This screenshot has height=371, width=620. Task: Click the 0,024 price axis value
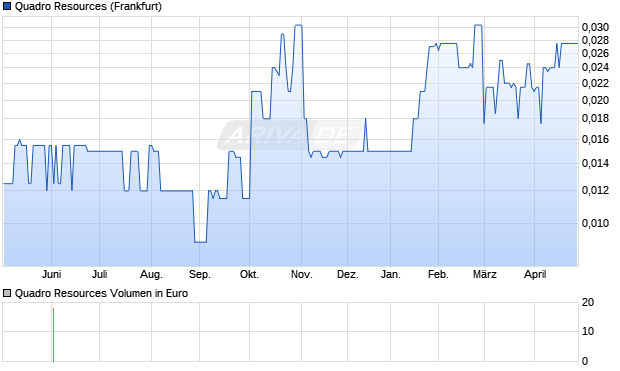pyautogui.click(x=595, y=68)
